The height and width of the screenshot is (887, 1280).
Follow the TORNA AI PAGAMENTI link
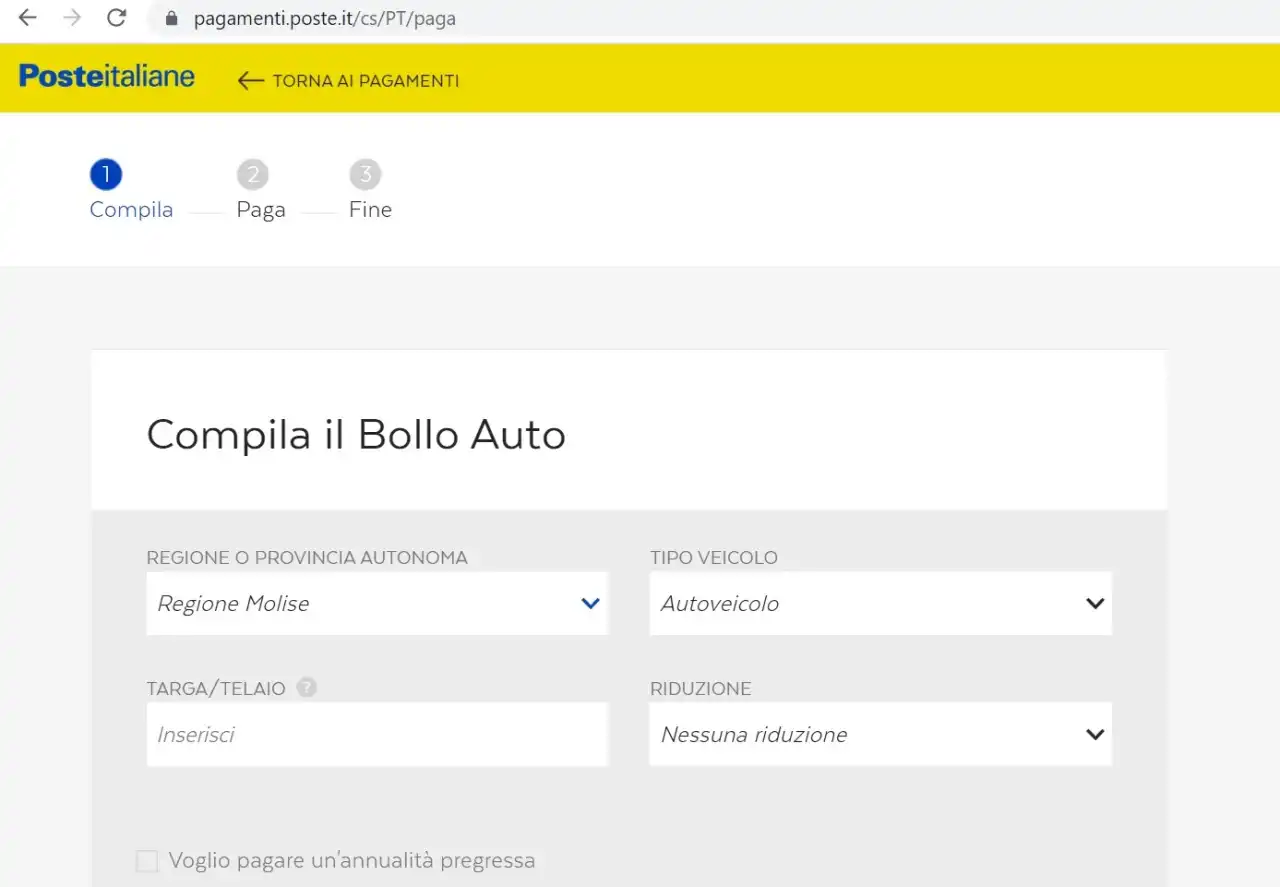(x=366, y=81)
